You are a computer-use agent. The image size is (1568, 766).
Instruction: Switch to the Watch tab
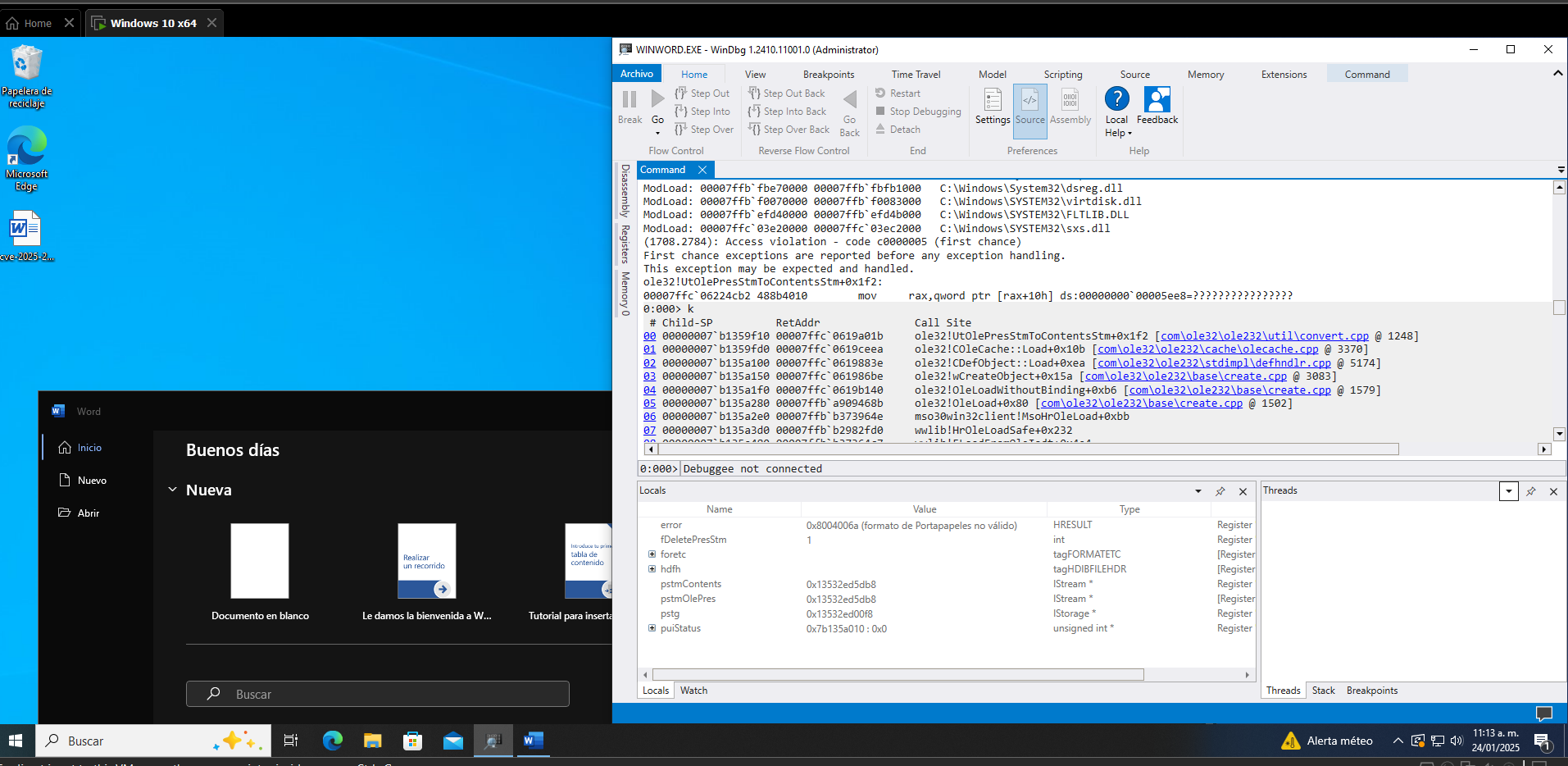693,691
